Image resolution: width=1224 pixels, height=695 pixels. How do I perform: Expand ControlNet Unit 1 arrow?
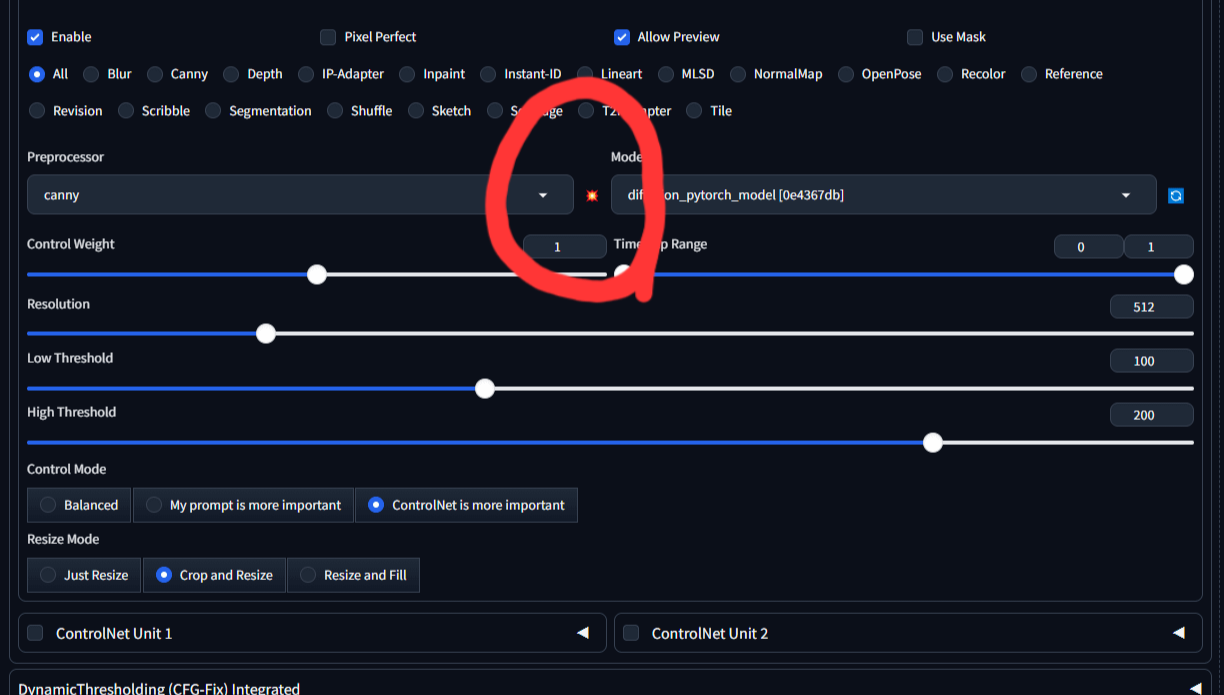583,633
